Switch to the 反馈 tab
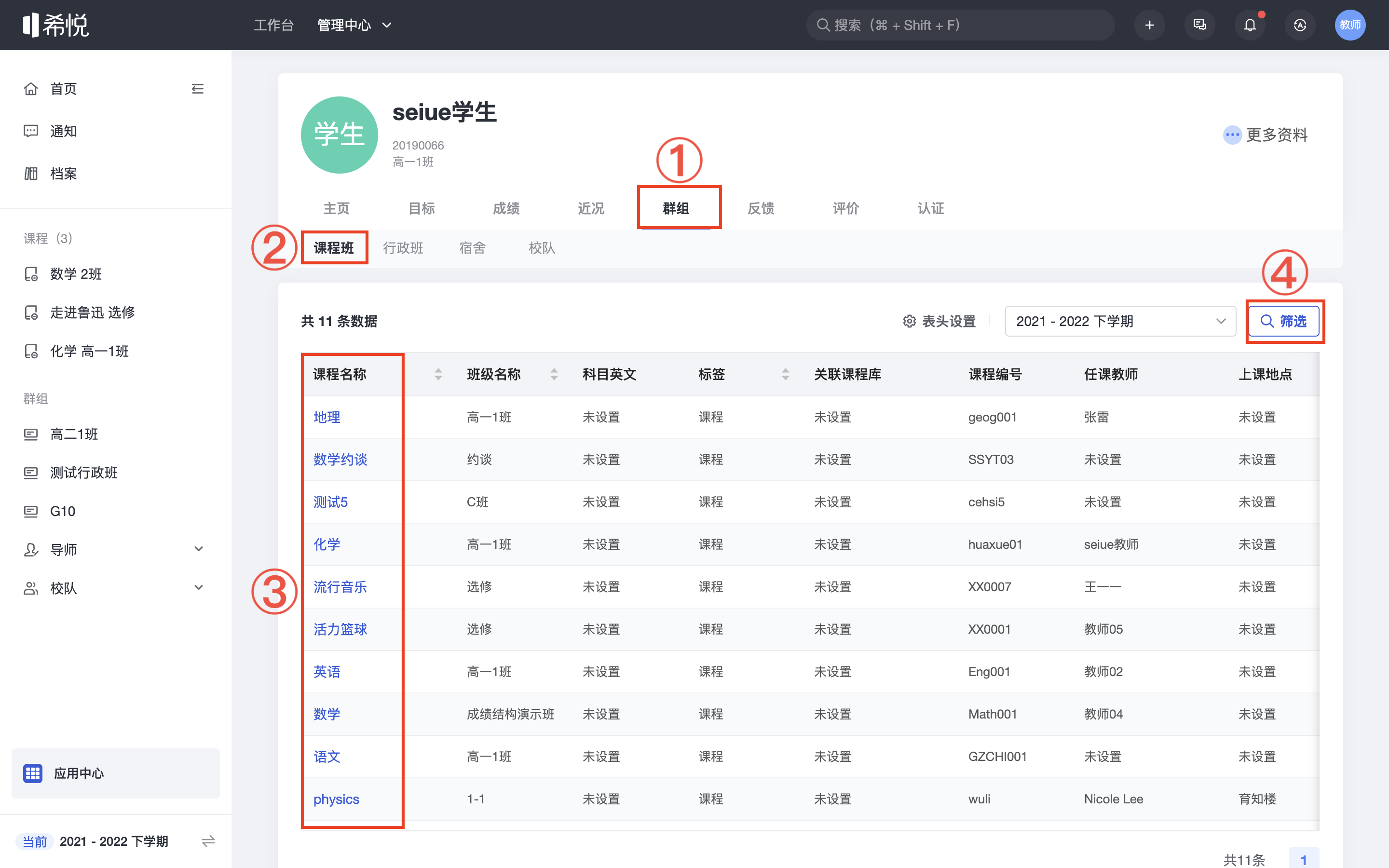1389x868 pixels. (x=761, y=208)
